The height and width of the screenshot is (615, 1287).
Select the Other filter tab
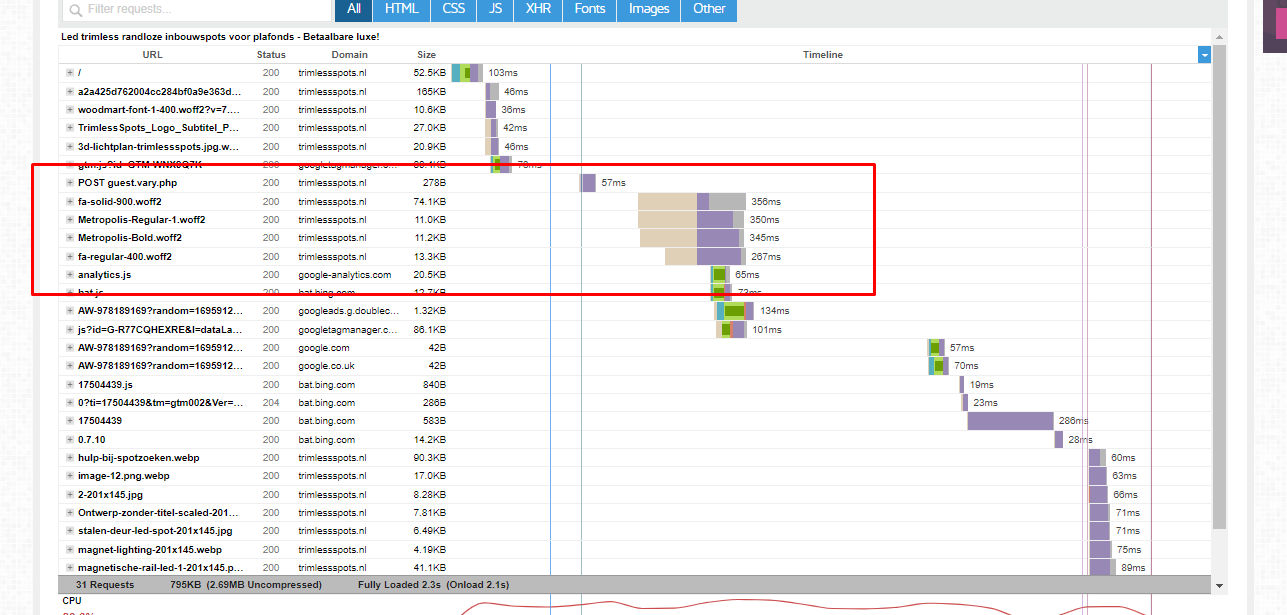coord(709,9)
